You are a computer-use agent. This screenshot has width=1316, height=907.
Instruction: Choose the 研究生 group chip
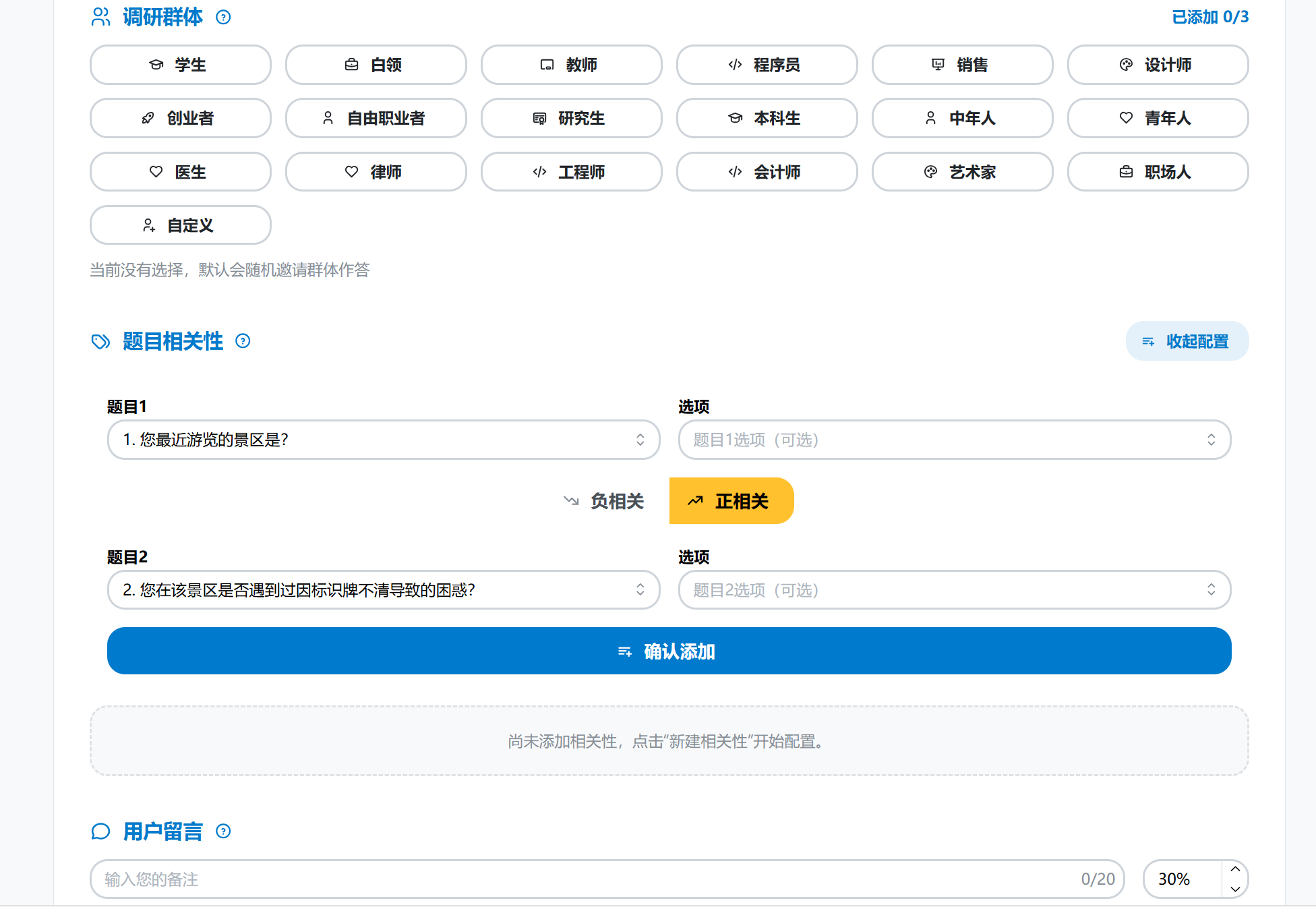pyautogui.click(x=571, y=118)
